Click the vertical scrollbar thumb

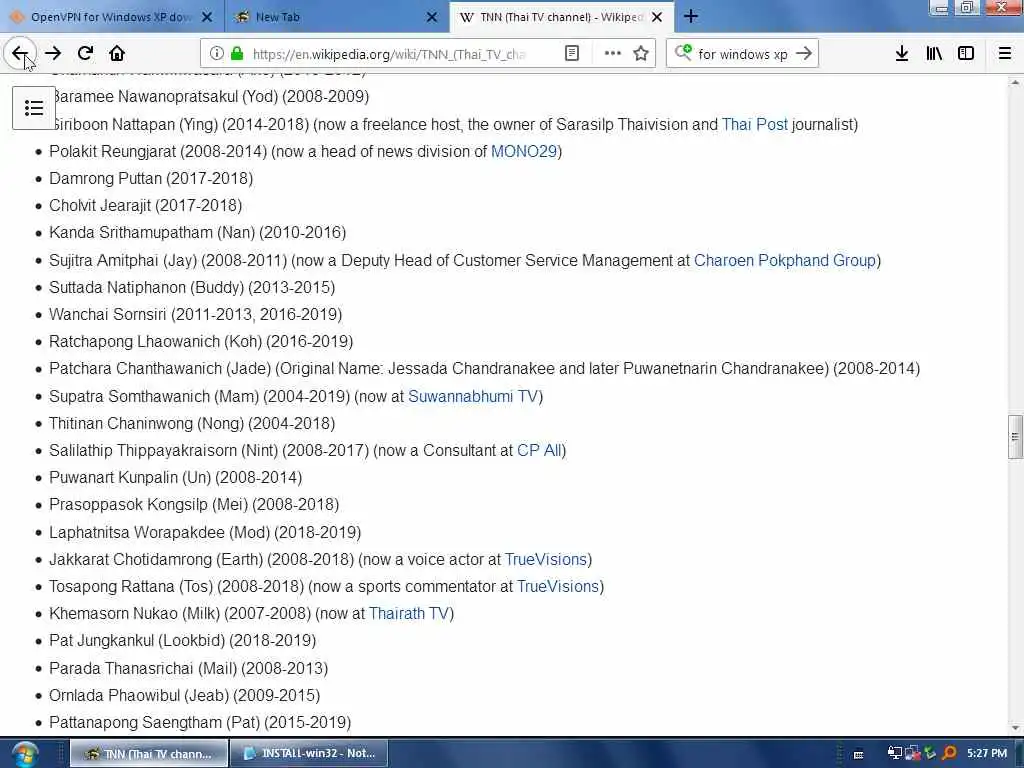pos(1015,437)
